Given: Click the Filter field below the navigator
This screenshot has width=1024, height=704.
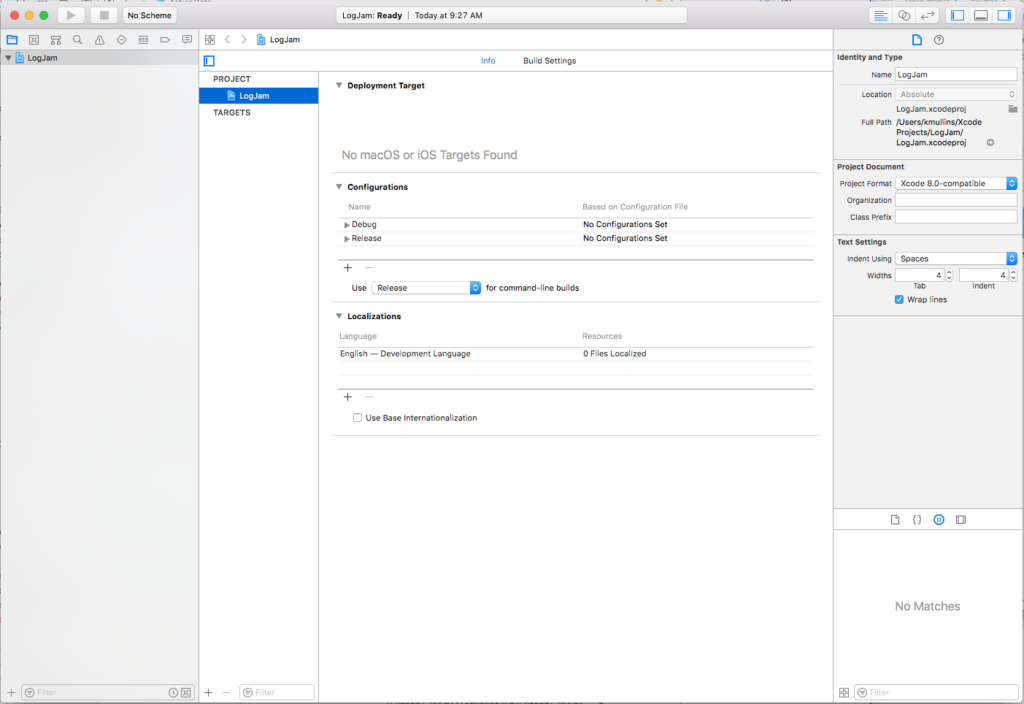Looking at the screenshot, I should pos(100,691).
